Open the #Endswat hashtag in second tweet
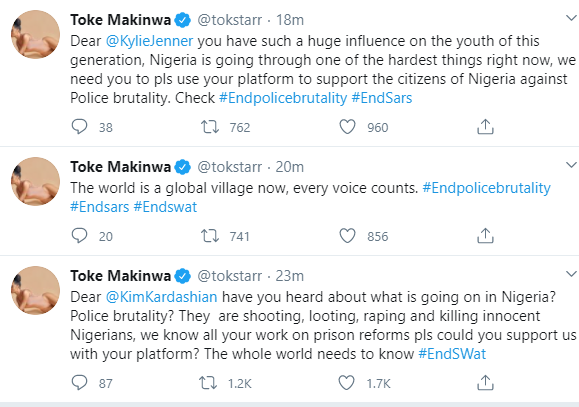 [x=165, y=207]
